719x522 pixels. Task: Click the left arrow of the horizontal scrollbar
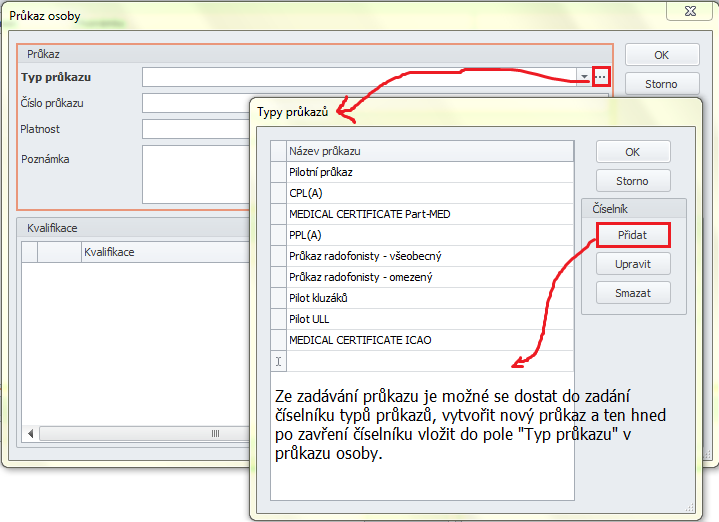31,433
